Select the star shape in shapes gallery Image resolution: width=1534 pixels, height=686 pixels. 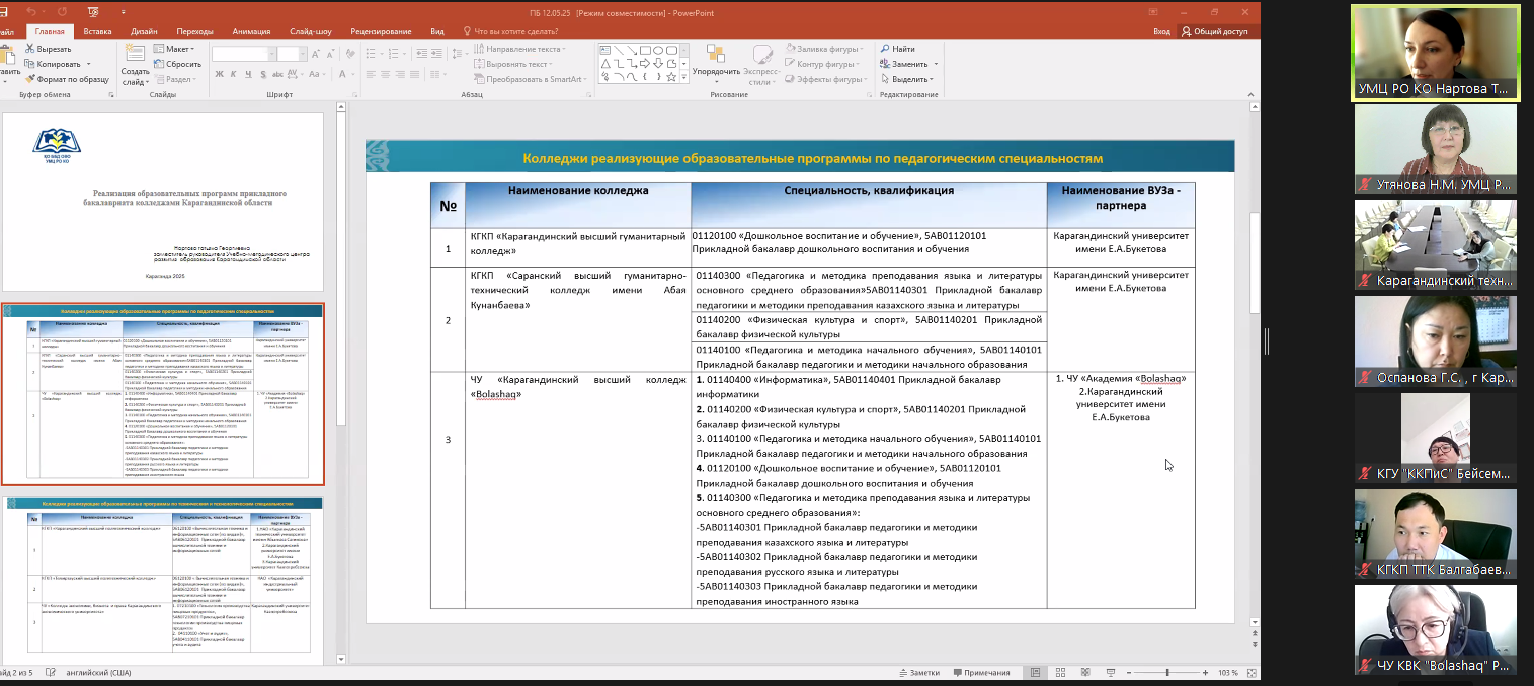click(x=671, y=76)
